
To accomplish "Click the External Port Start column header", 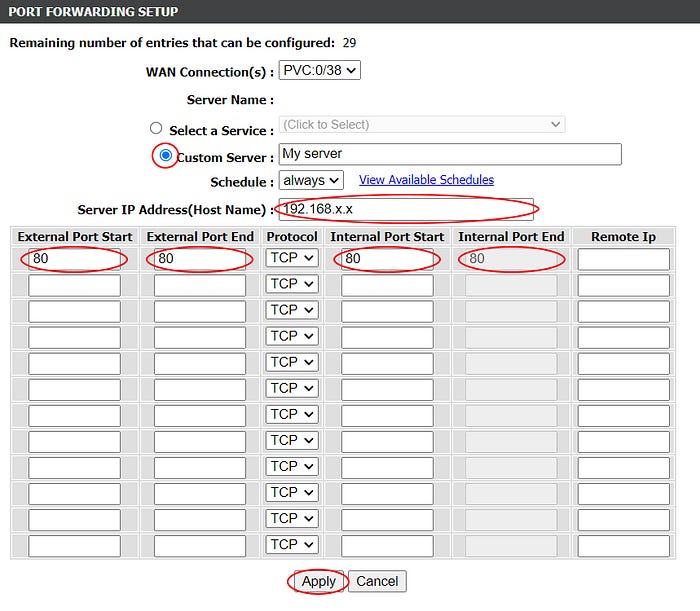I will click(x=75, y=237).
